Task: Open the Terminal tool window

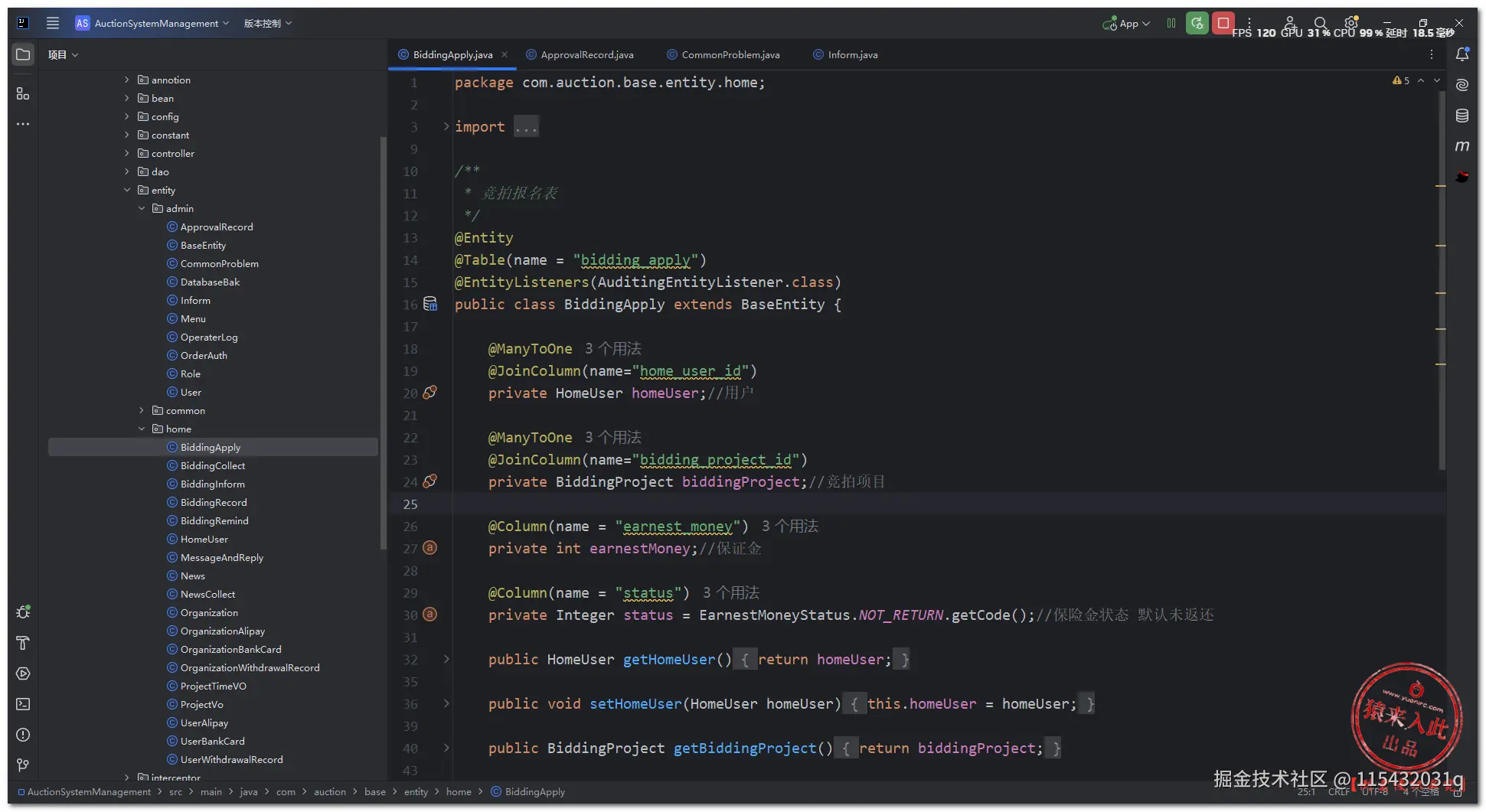Action: click(23, 704)
